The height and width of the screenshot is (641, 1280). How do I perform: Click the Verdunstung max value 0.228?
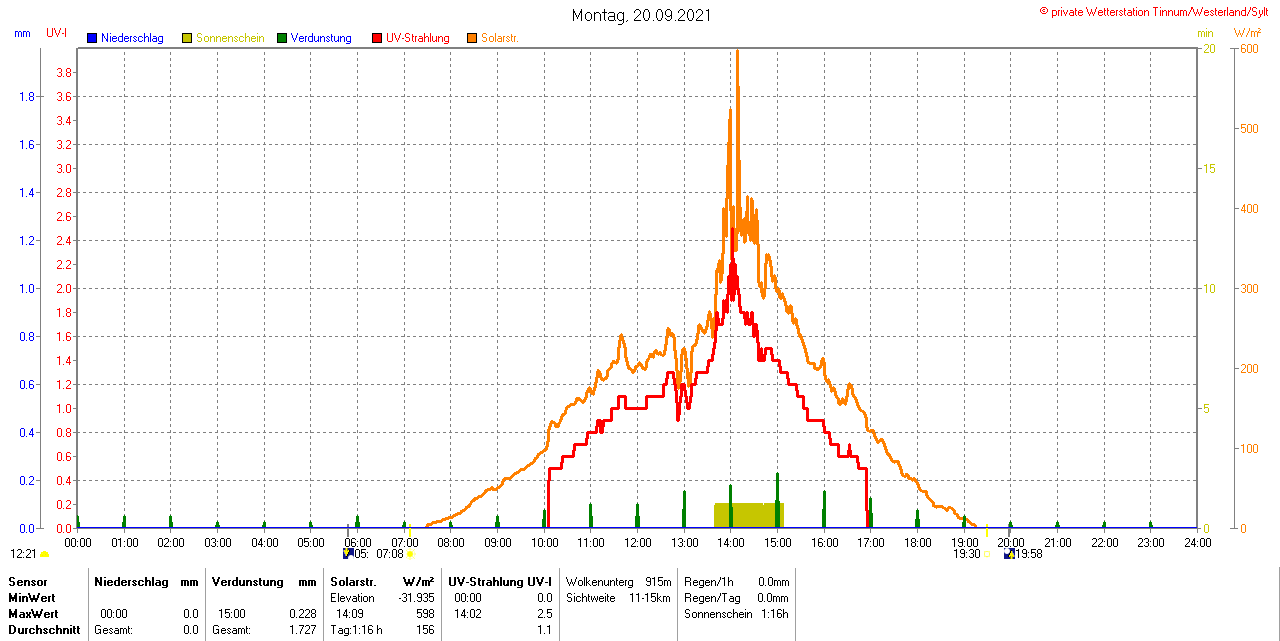pos(303,614)
